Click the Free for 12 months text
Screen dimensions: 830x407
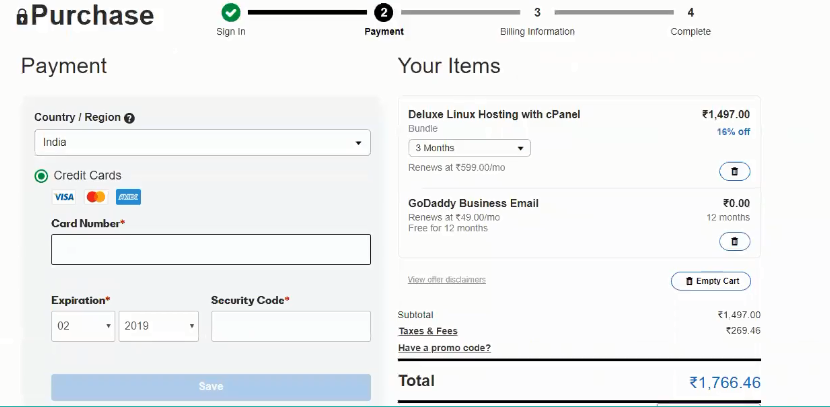448,228
